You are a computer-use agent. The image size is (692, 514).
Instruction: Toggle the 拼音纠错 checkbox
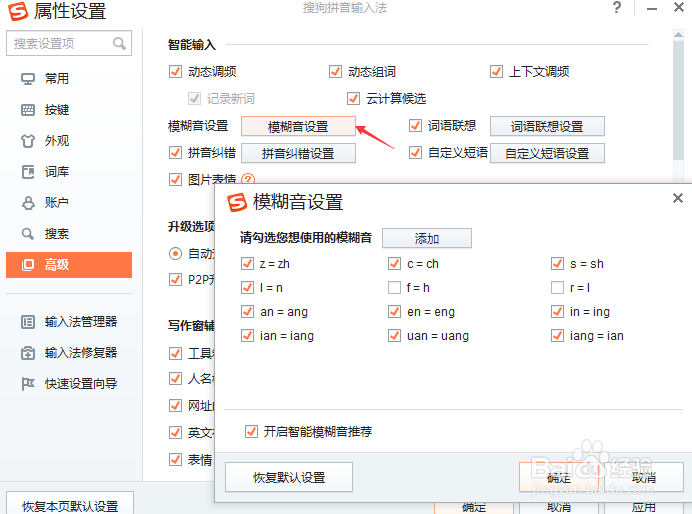pyautogui.click(x=175, y=153)
